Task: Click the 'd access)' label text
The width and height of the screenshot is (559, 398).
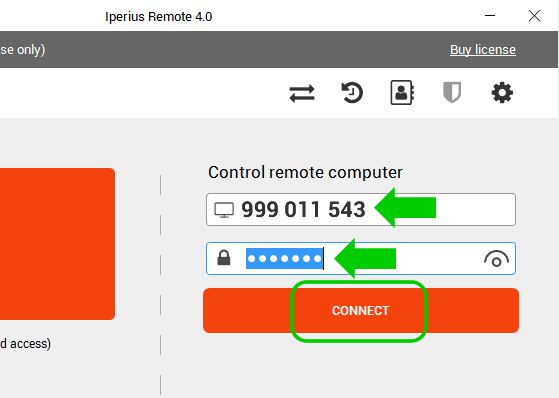Action: pyautogui.click(x=25, y=344)
